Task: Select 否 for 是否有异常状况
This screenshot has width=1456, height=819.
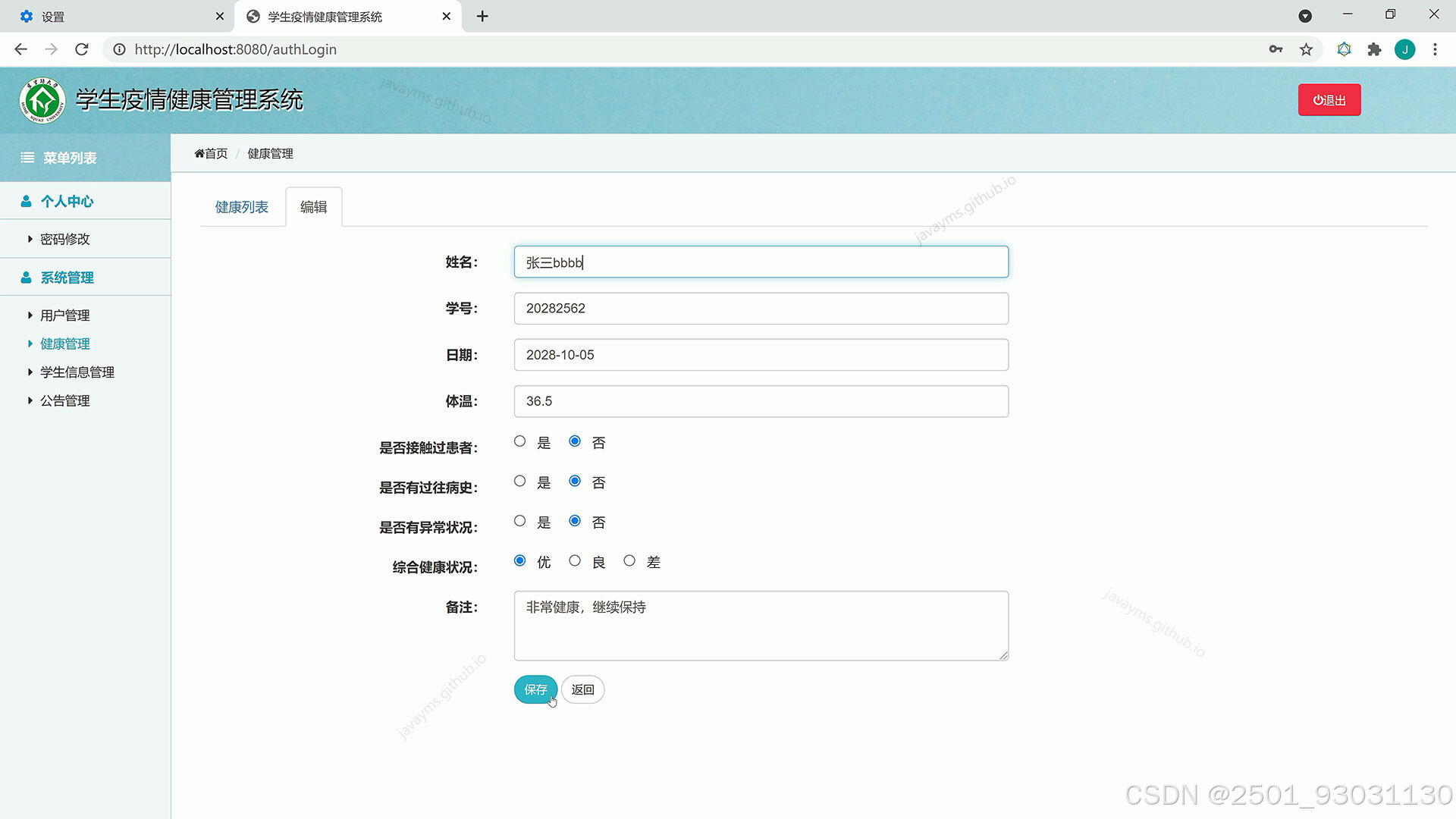Action: pyautogui.click(x=575, y=521)
